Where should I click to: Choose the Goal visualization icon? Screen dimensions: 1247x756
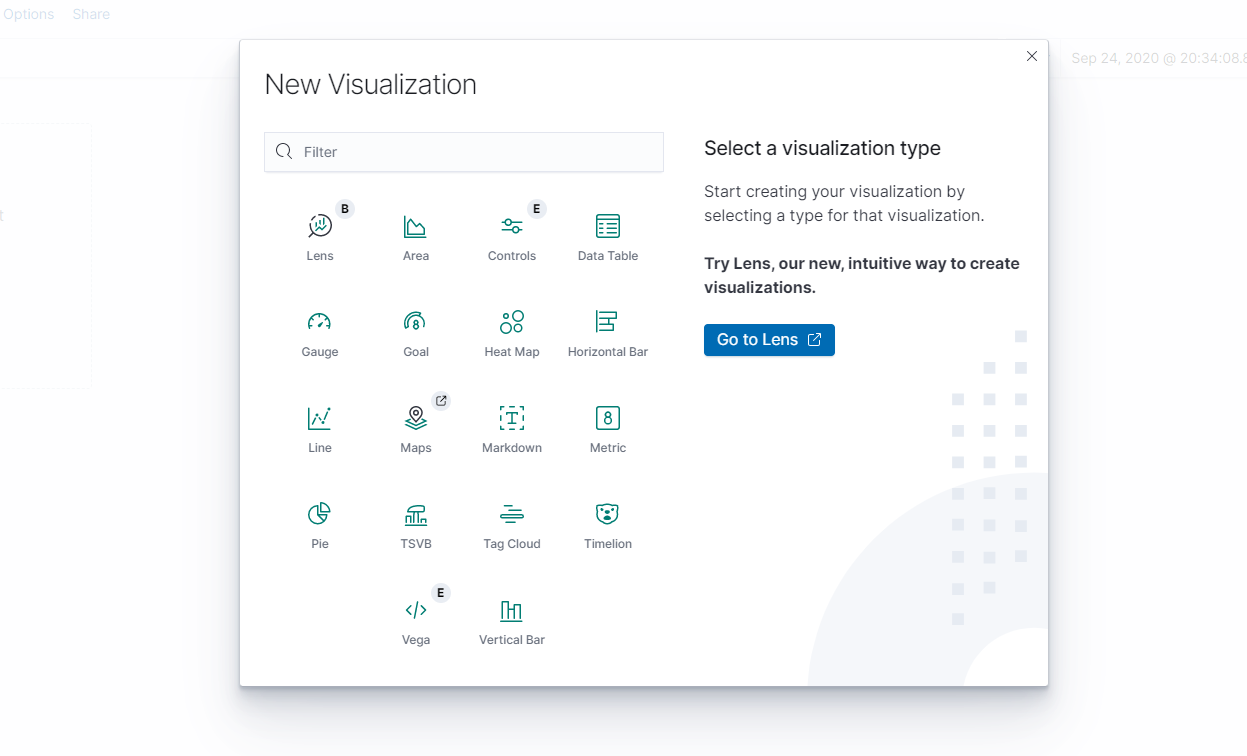pyautogui.click(x=415, y=322)
